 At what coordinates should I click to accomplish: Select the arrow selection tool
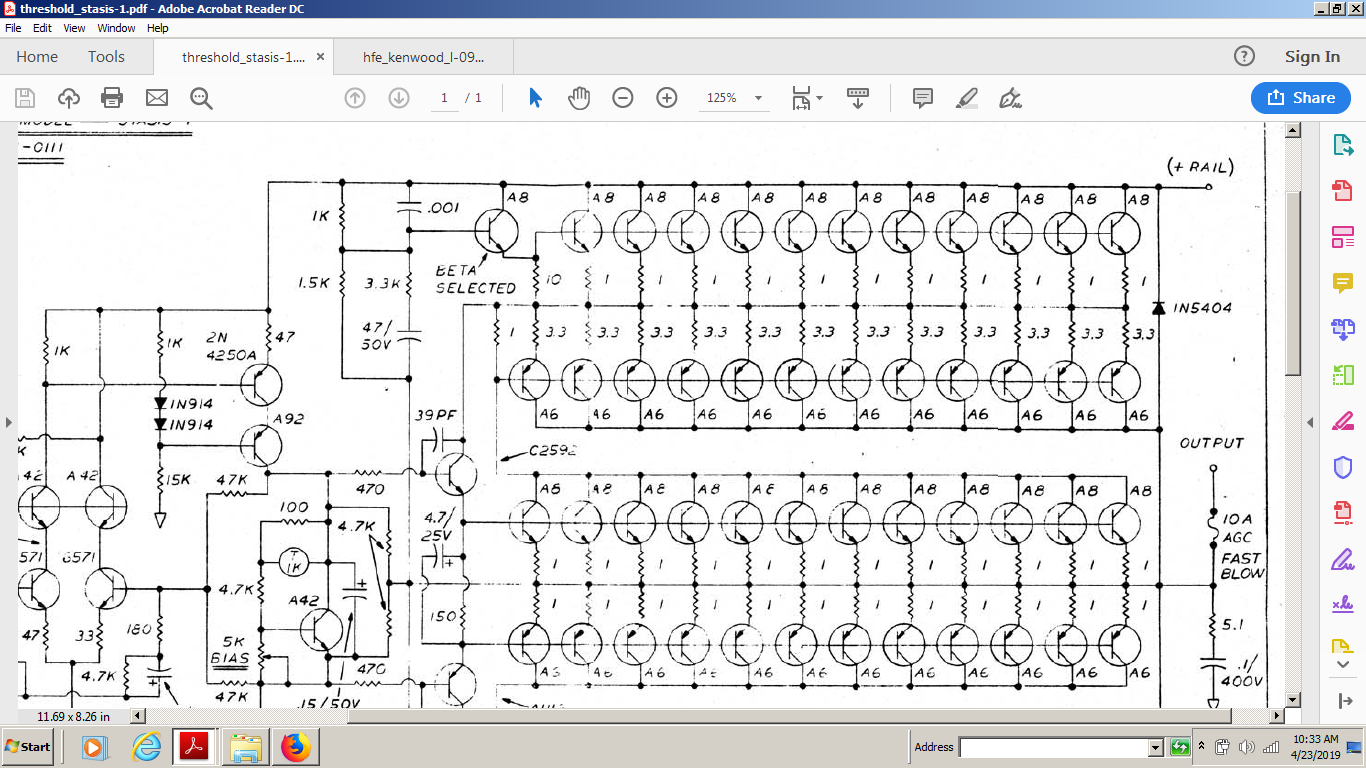[535, 98]
